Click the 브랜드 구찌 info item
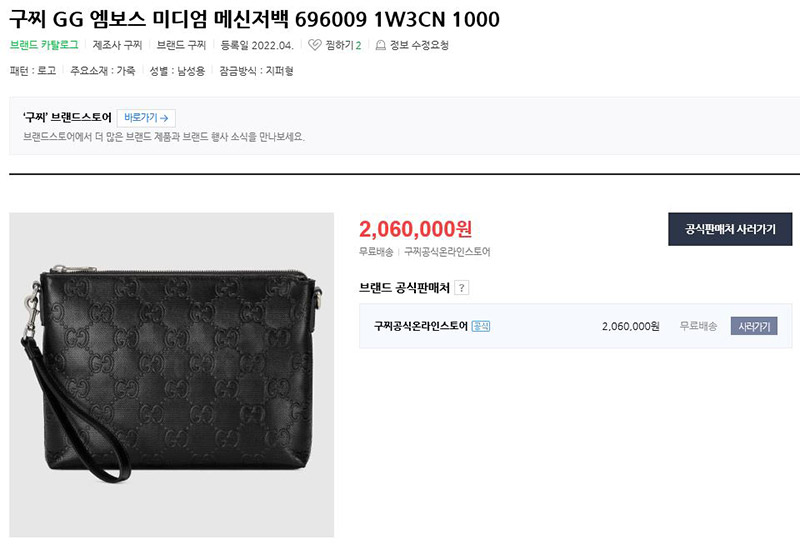 coord(181,45)
